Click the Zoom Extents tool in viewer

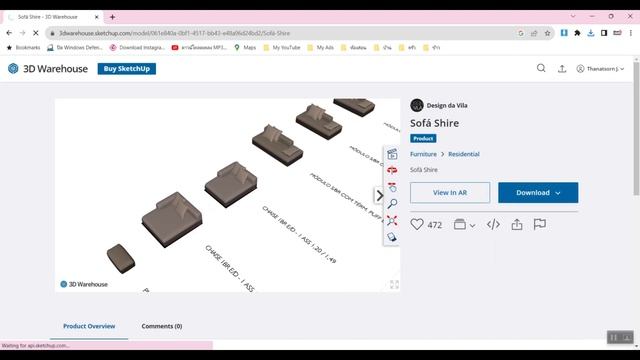coord(392,221)
